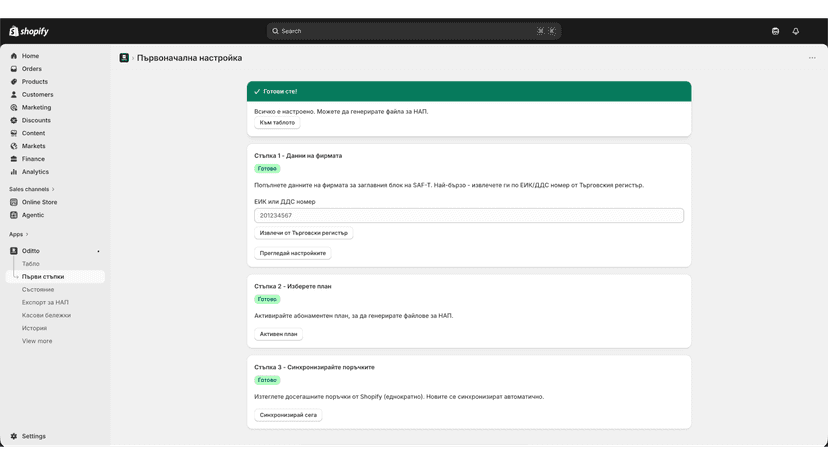Open the Orders inbox icon
Image resolution: width=828 pixels, height=466 pixels.
pyautogui.click(x=14, y=69)
